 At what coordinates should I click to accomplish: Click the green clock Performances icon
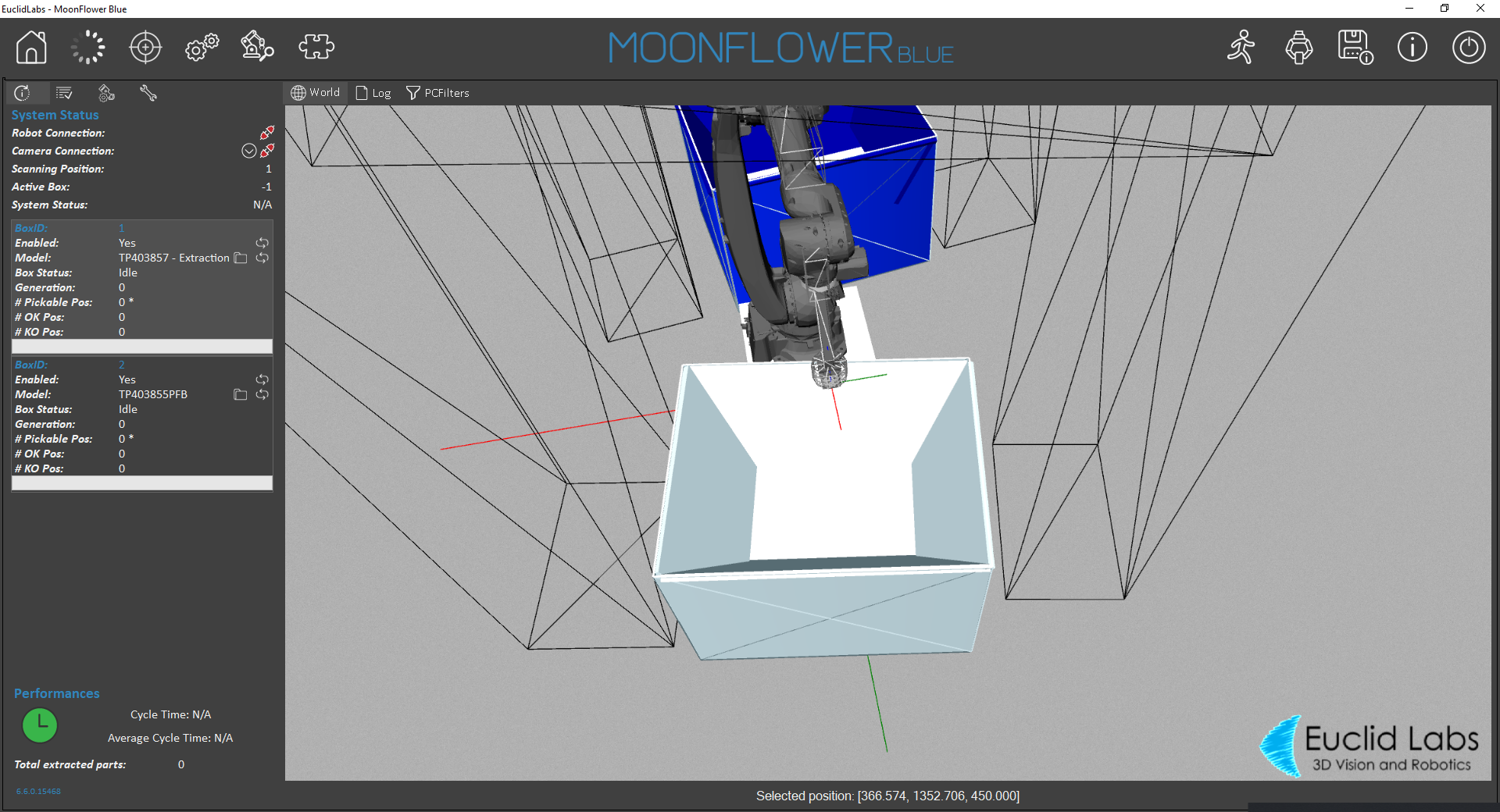[x=40, y=725]
